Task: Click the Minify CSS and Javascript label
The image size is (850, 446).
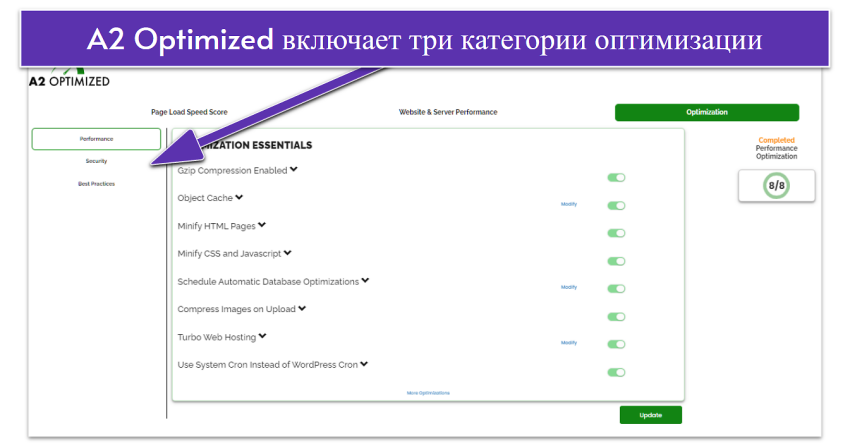Action: pos(229,254)
